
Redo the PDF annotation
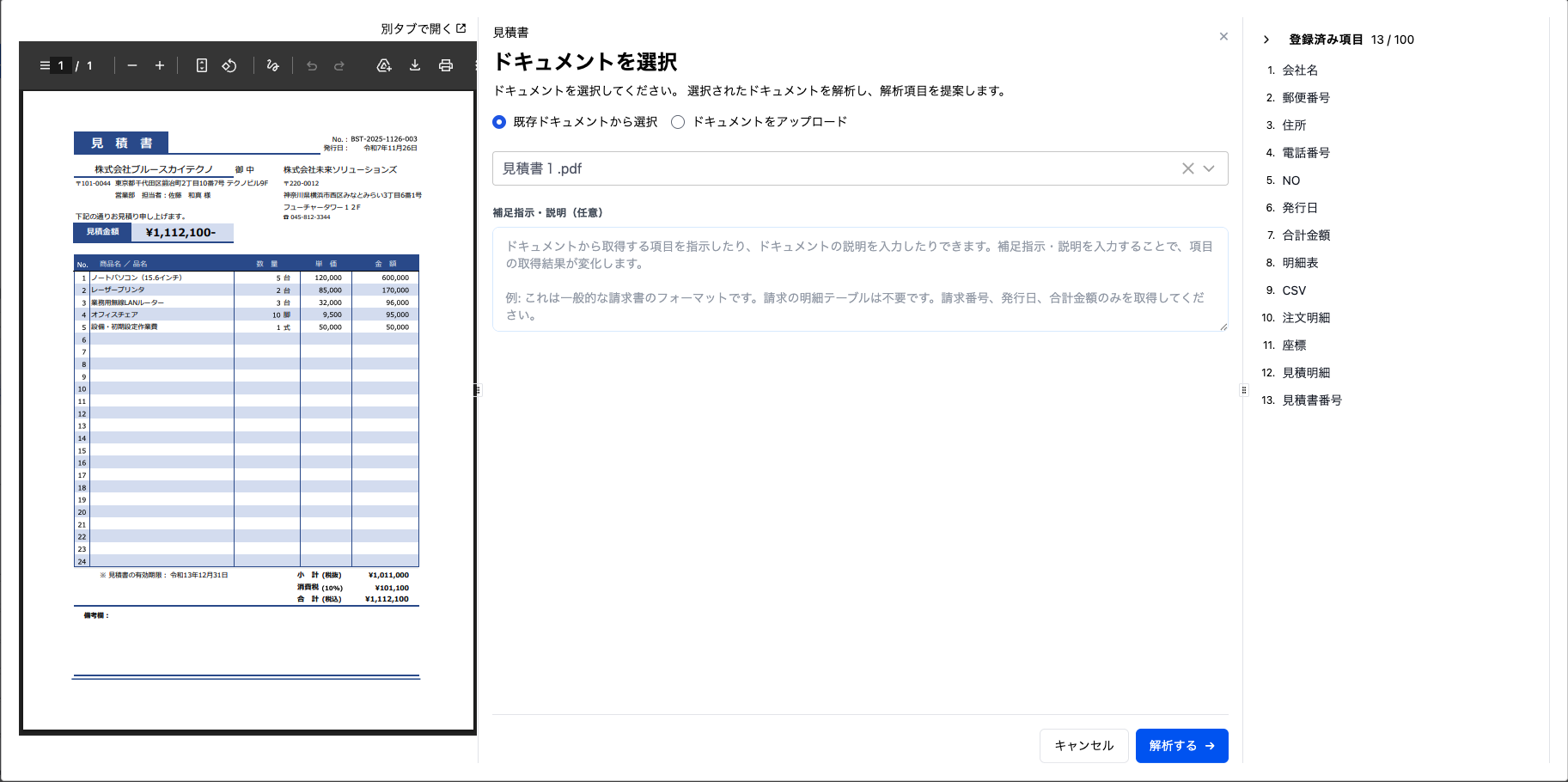(x=339, y=65)
